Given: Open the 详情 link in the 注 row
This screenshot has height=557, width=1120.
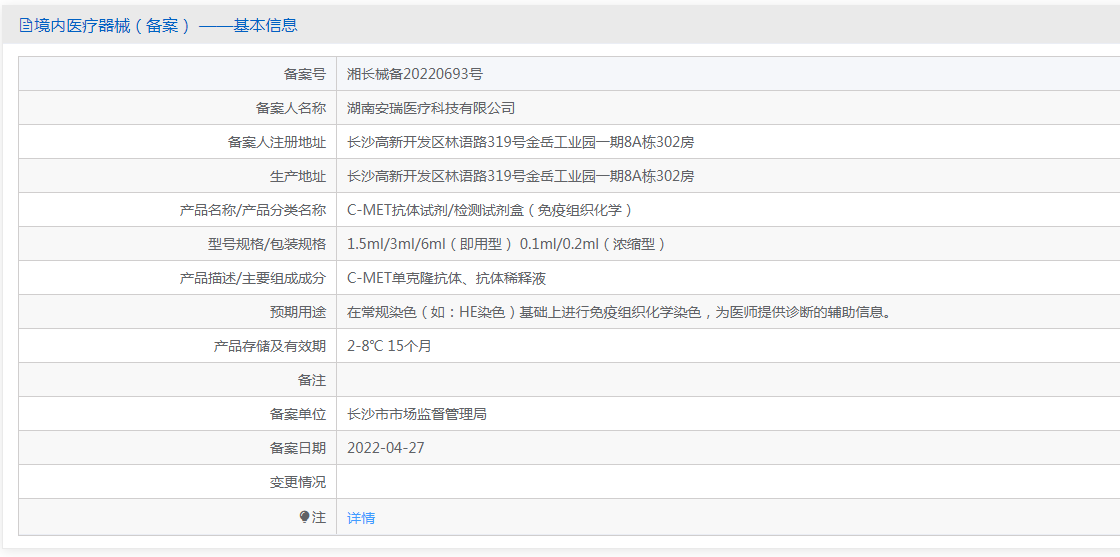Looking at the screenshot, I should [x=361, y=518].
